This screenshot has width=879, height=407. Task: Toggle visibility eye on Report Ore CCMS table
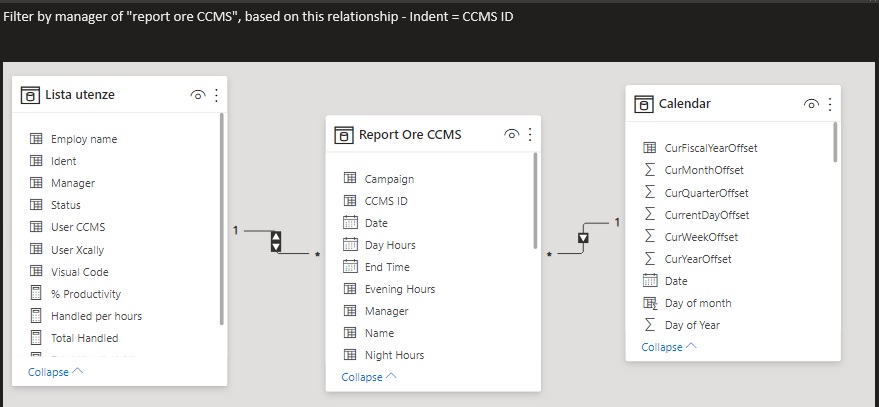[511, 135]
